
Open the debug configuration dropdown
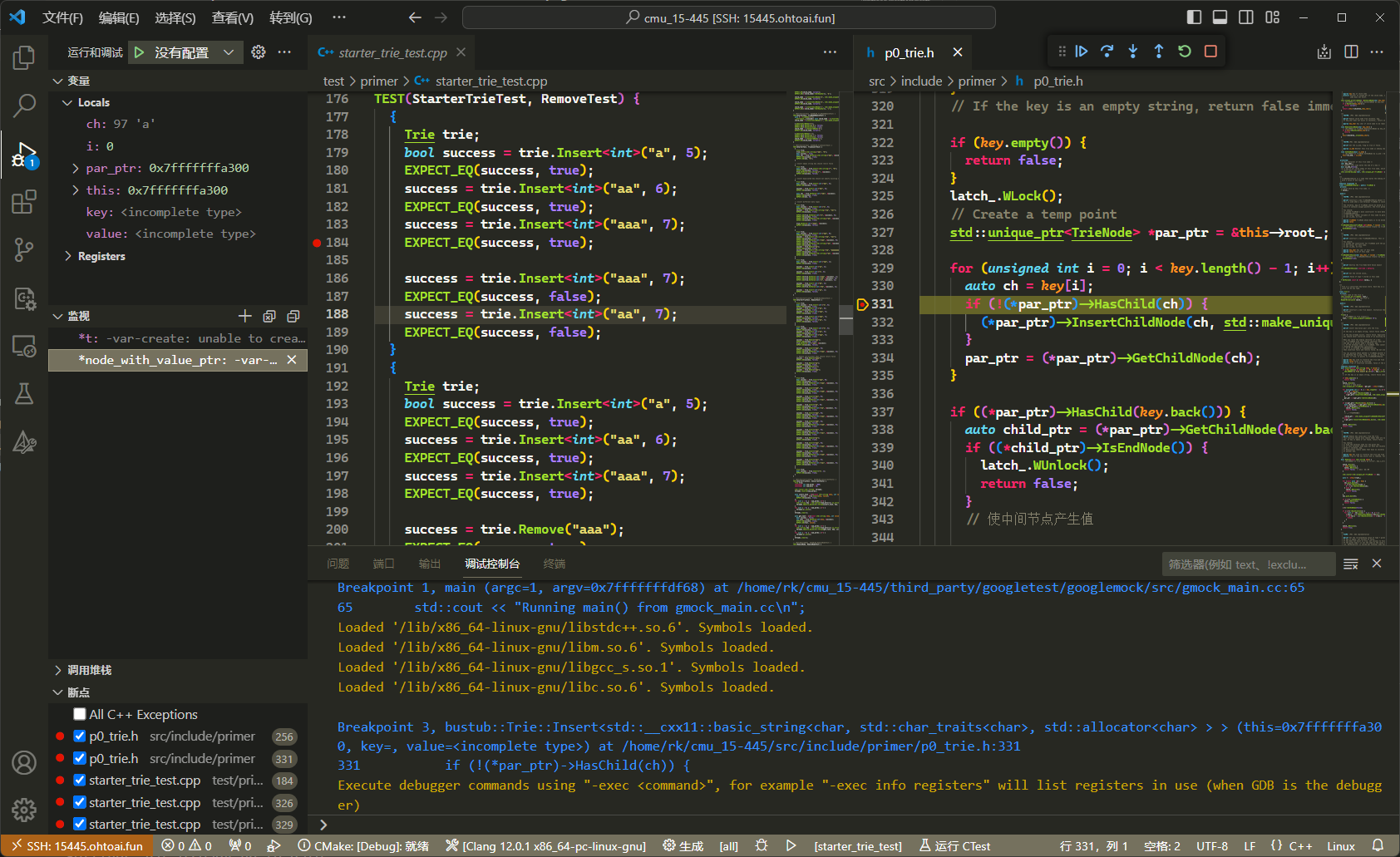(228, 52)
